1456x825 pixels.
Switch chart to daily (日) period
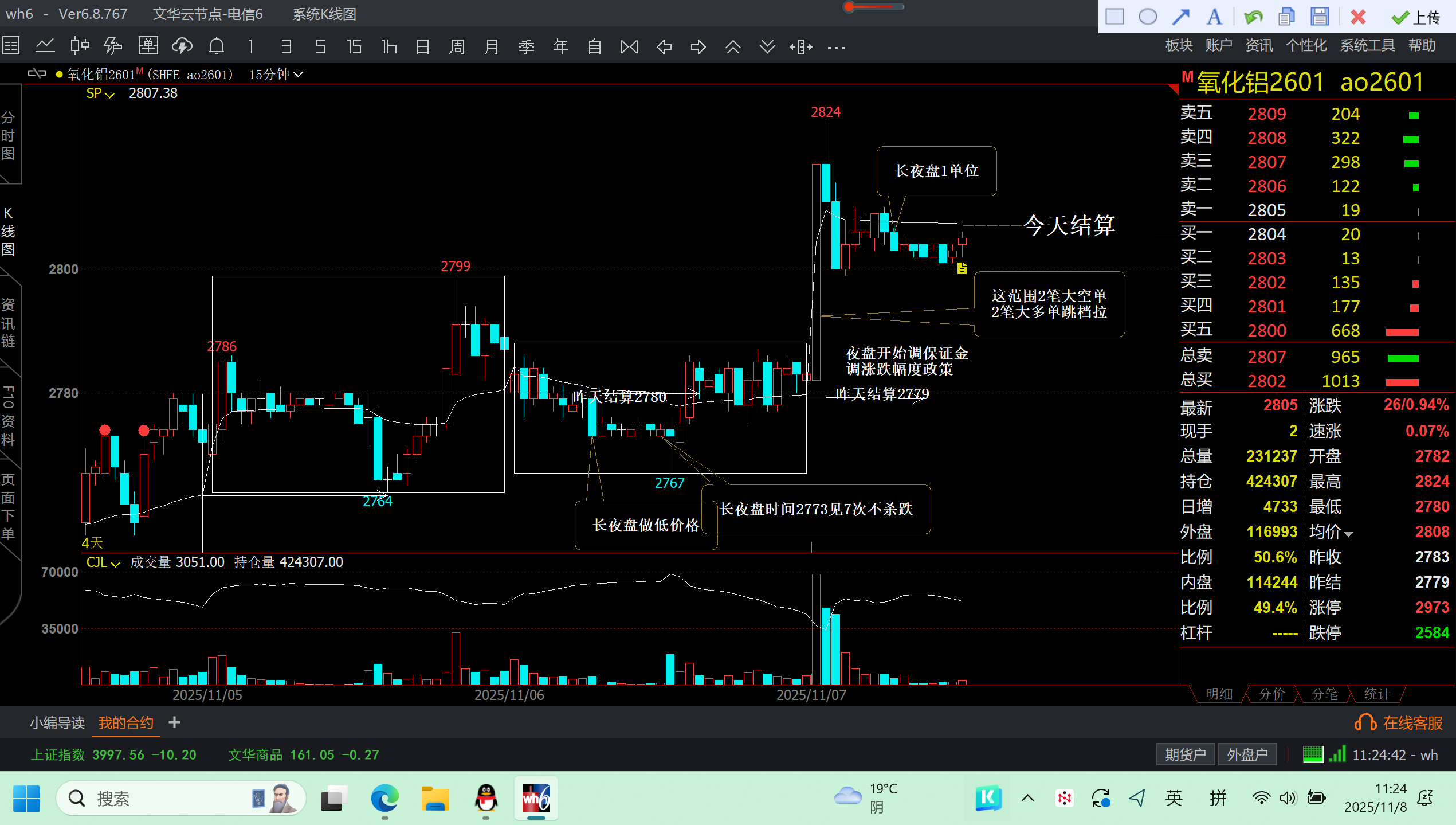coord(423,46)
